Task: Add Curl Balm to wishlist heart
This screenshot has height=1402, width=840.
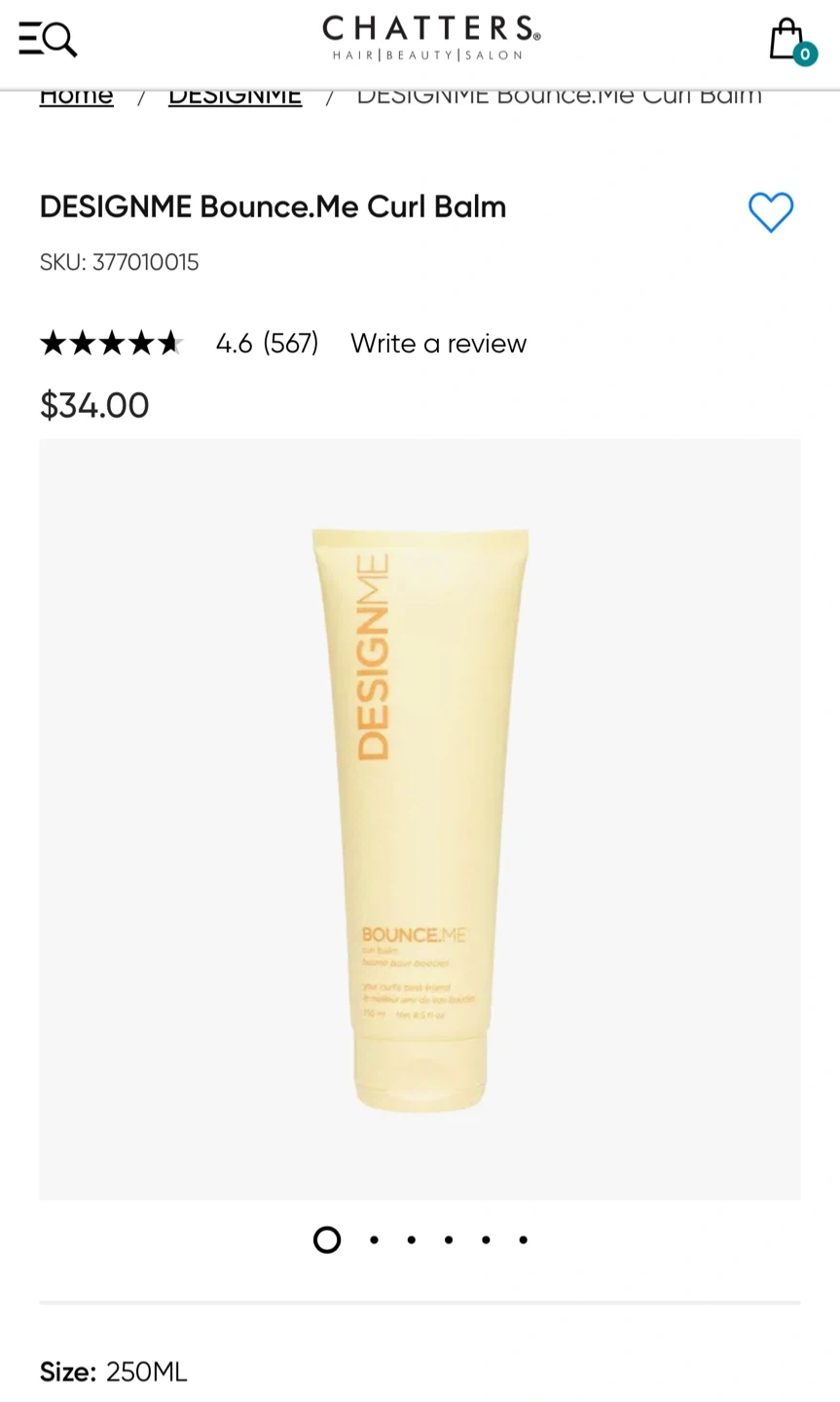Action: point(771,211)
